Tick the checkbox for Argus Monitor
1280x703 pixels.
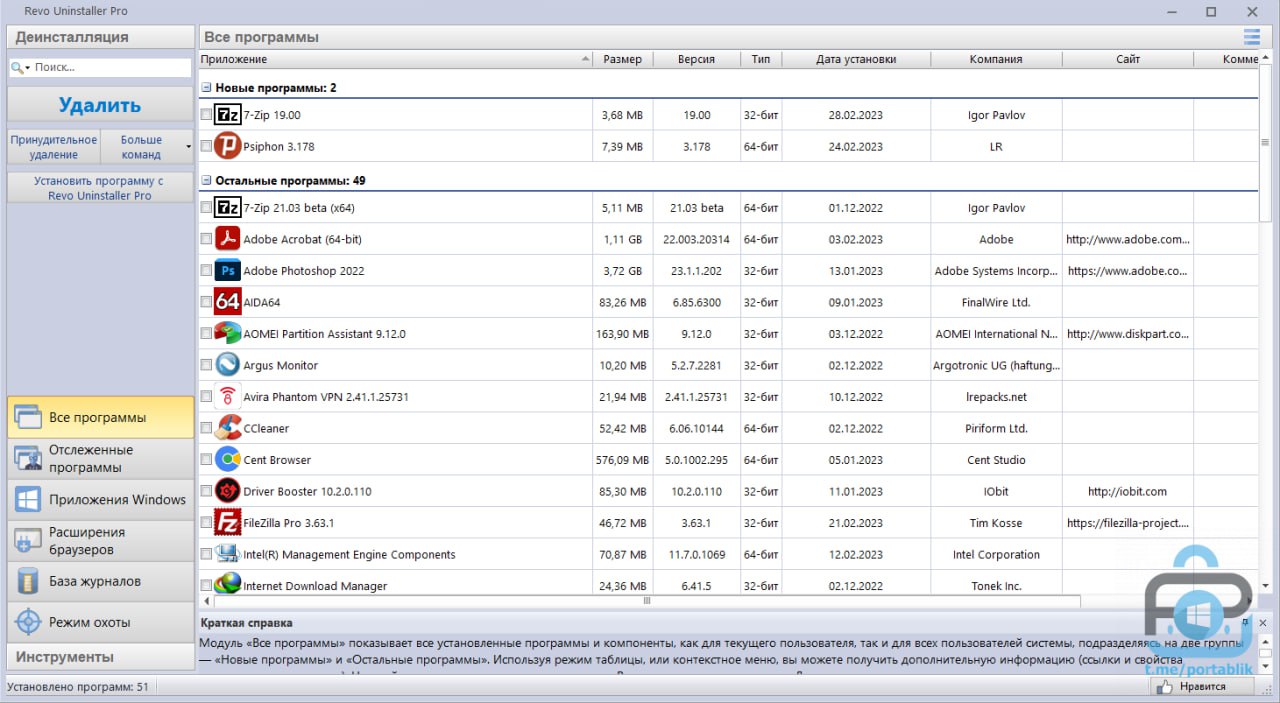pyautogui.click(x=206, y=365)
